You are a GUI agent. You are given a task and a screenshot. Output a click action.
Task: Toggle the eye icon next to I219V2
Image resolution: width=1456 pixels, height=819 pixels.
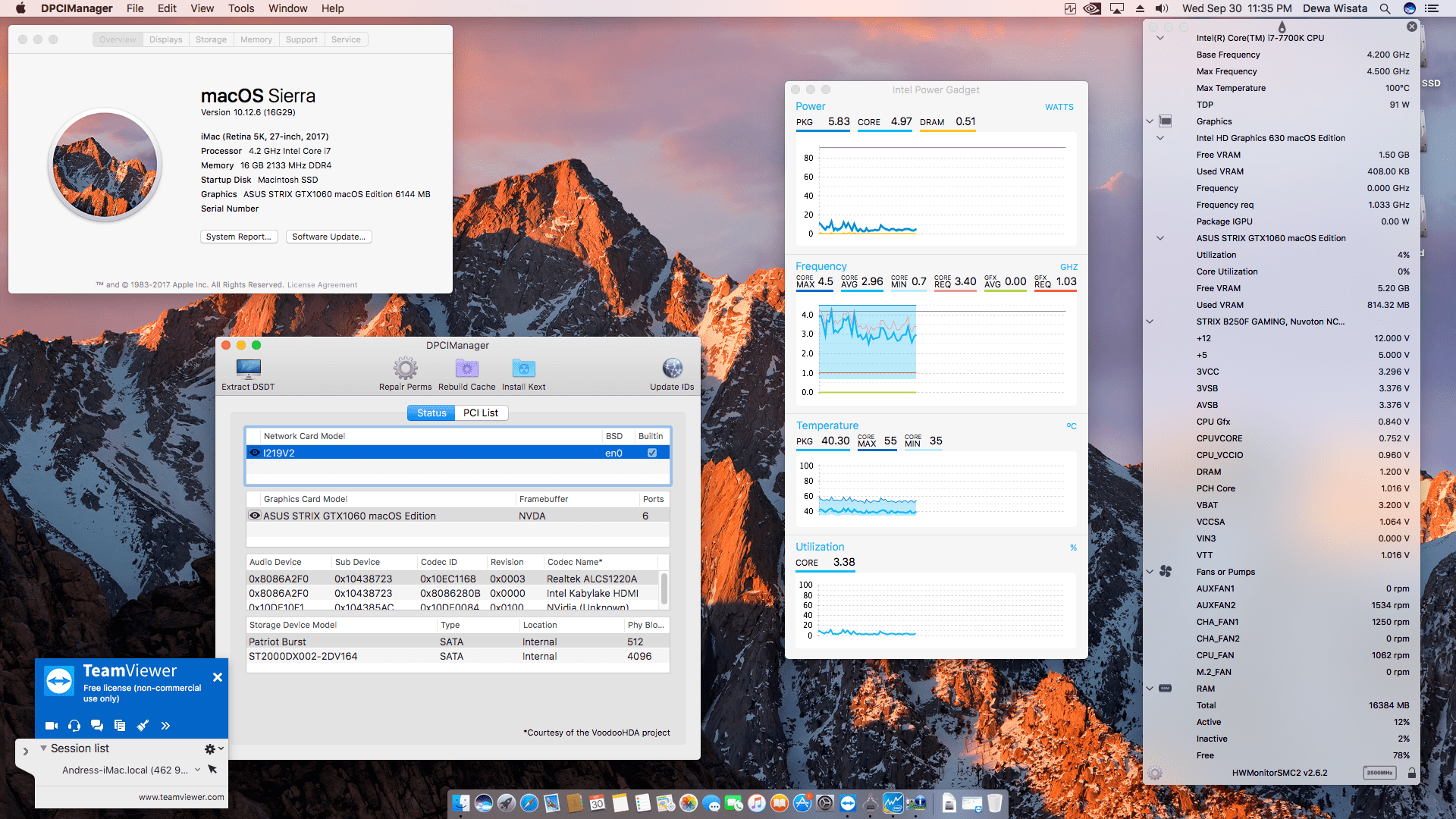255,452
